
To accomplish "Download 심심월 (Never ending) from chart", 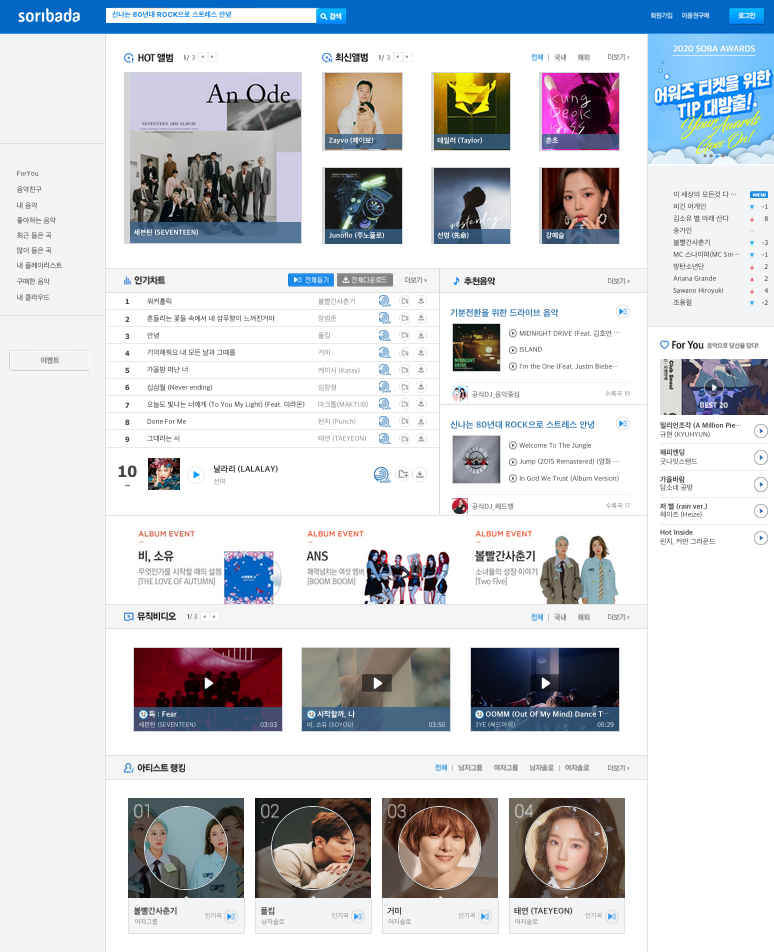I will click(x=421, y=387).
